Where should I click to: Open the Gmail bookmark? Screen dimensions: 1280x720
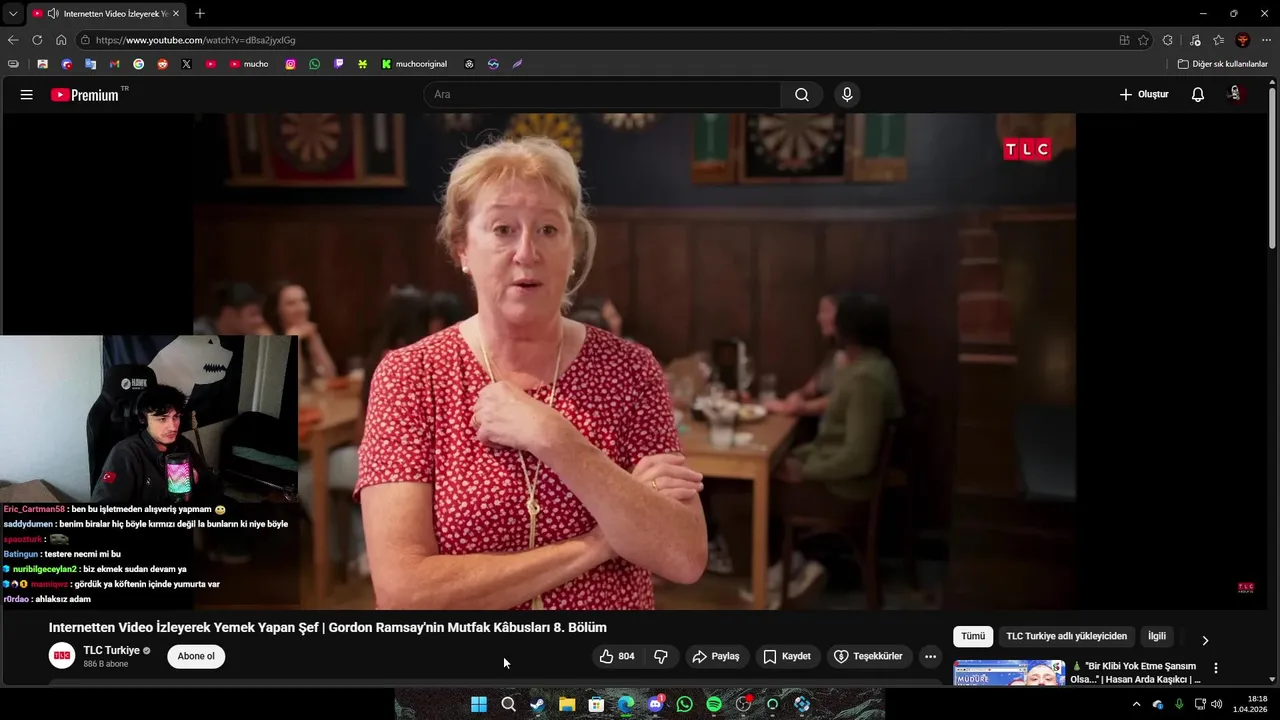click(x=114, y=64)
